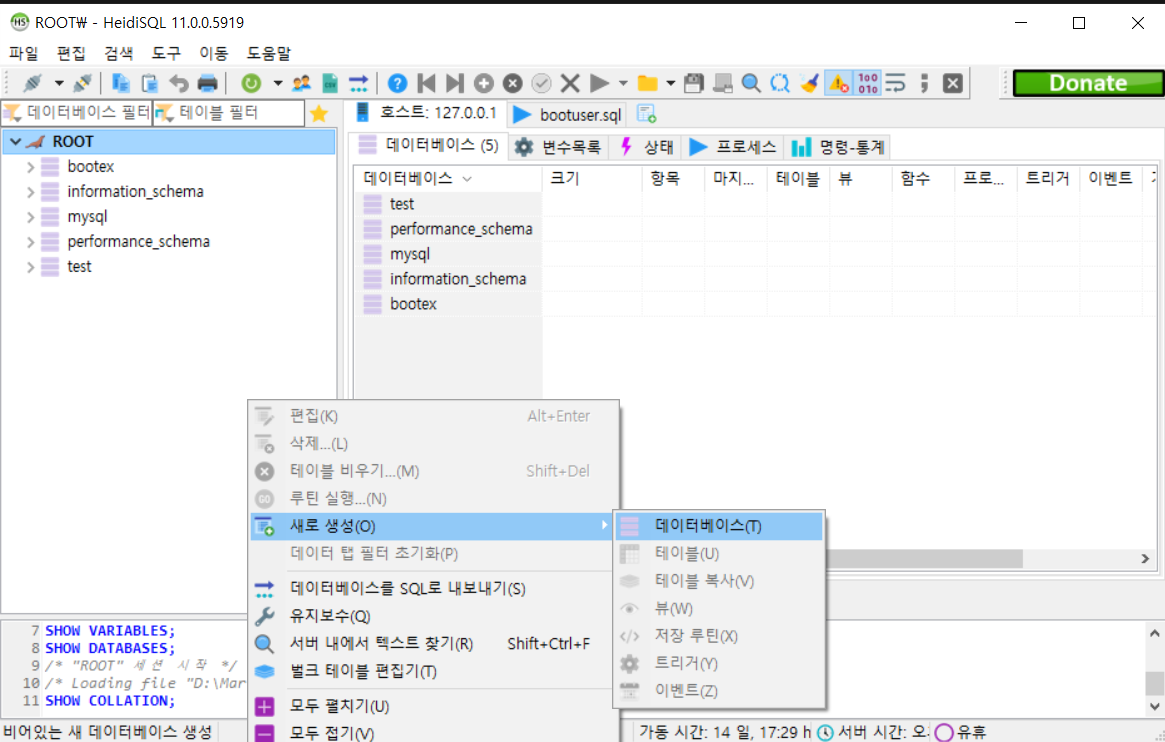Image resolution: width=1165 pixels, height=742 pixels.
Task: Expand information_schema in the tree
Action: click(30, 192)
